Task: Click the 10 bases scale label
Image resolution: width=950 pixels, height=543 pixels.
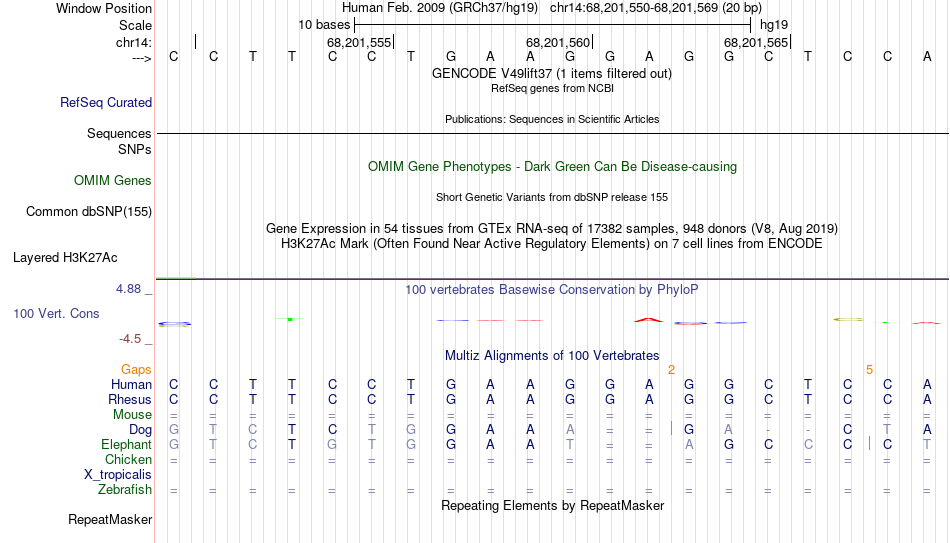Action: point(324,25)
